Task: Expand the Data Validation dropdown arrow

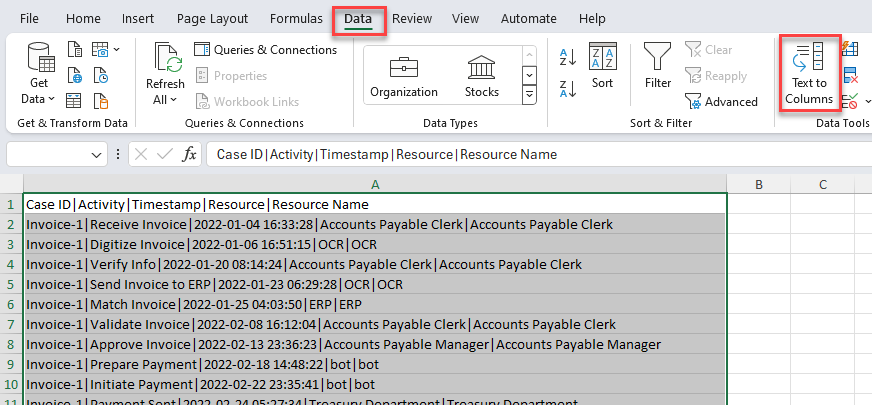Action: coord(867,102)
